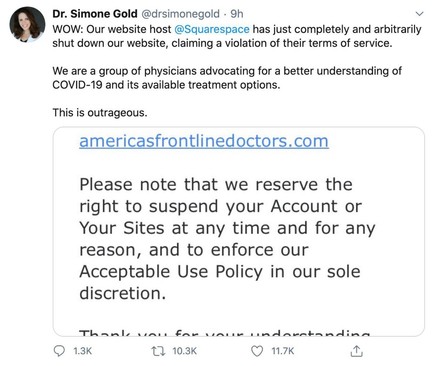Click the reply speech bubble icon

[59, 351]
